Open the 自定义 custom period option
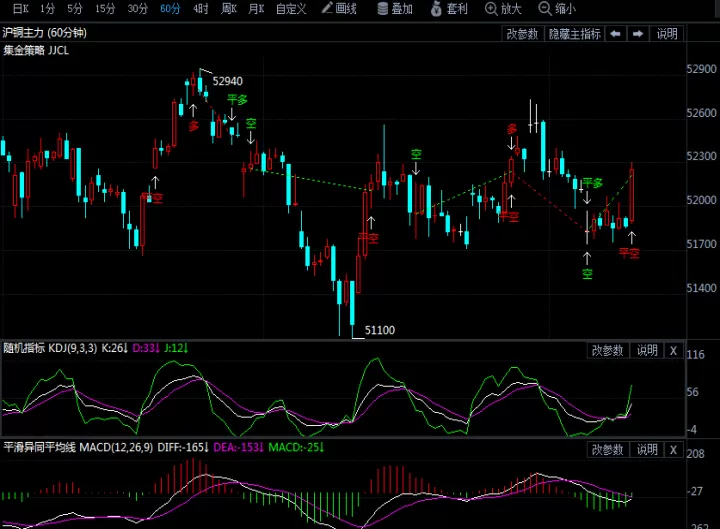The image size is (720, 529). click(x=291, y=8)
